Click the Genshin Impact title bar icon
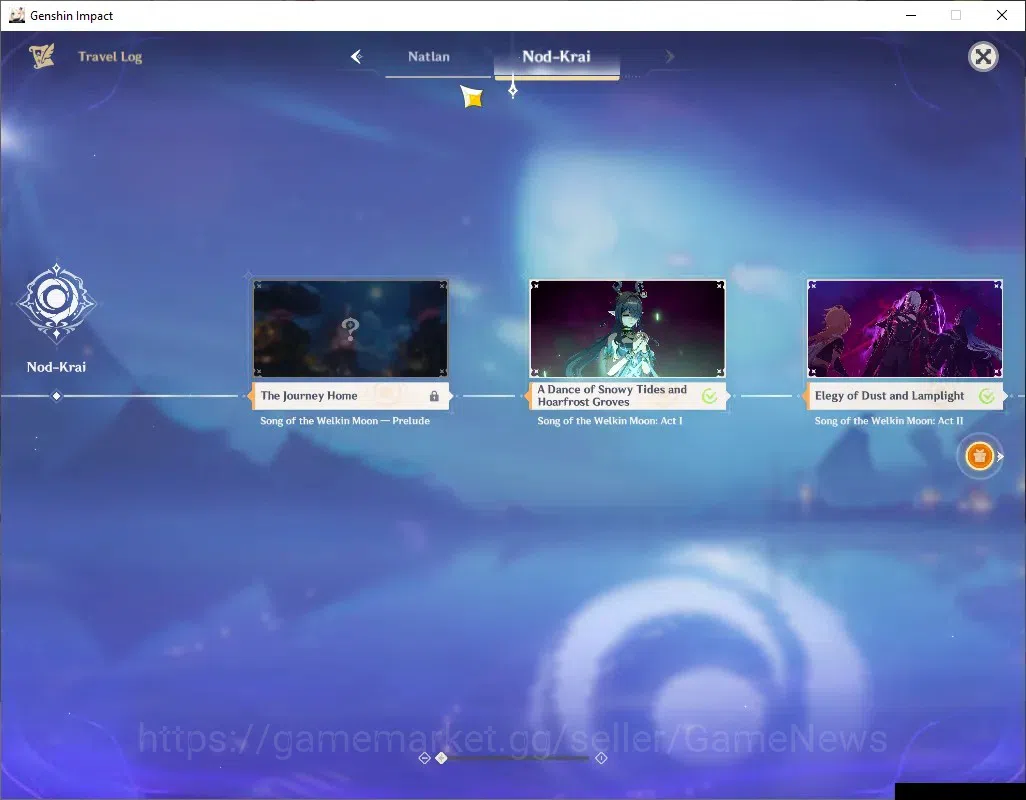The width and height of the screenshot is (1026, 800). click(x=16, y=15)
